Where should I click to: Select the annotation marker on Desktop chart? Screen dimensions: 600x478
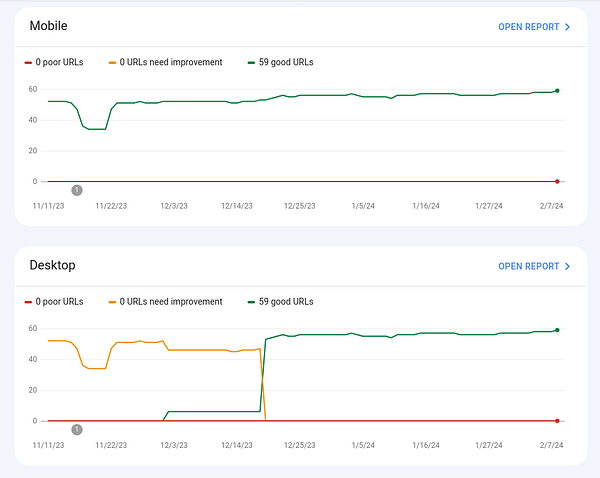click(77, 429)
